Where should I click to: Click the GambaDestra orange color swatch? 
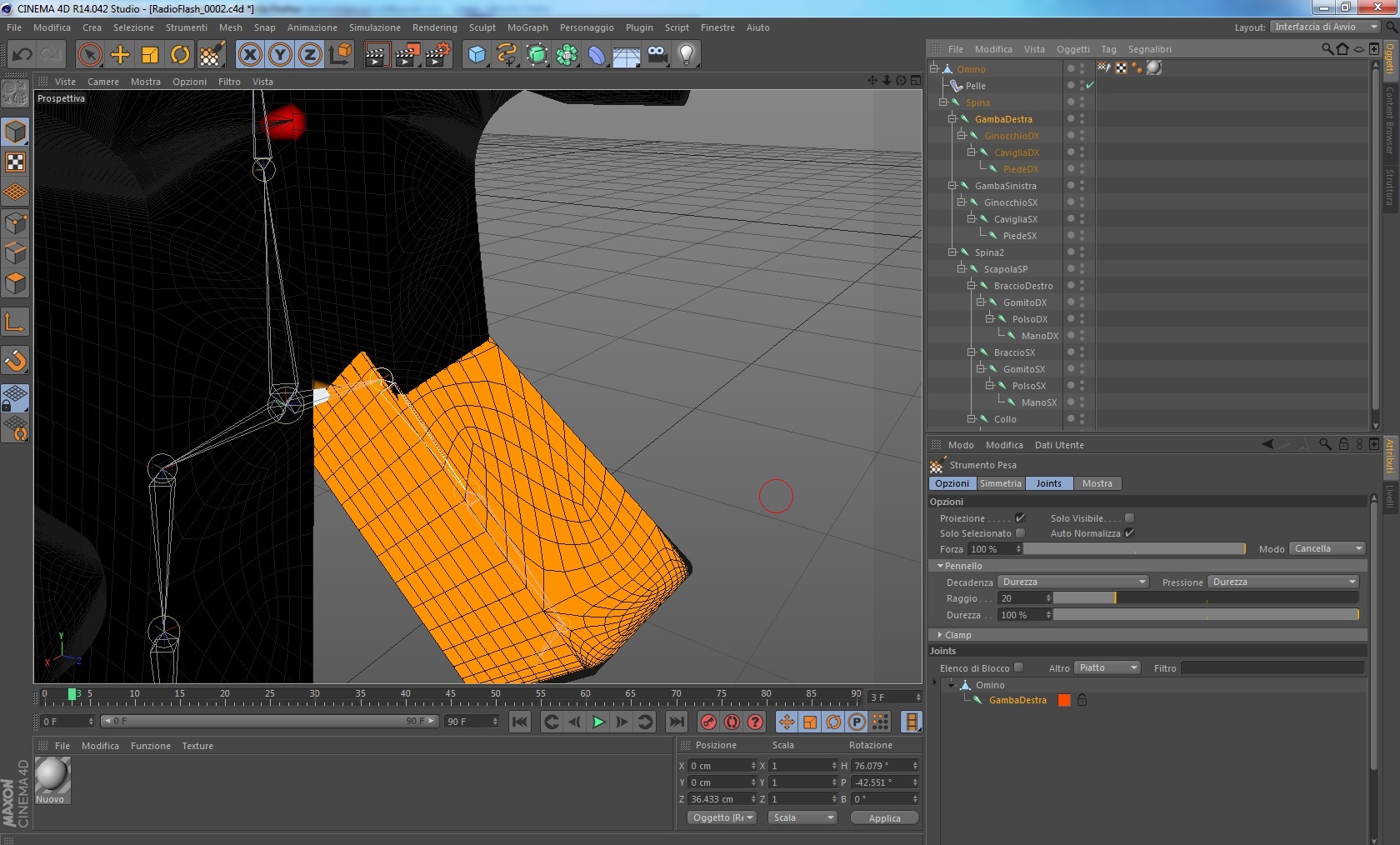coord(1064,700)
